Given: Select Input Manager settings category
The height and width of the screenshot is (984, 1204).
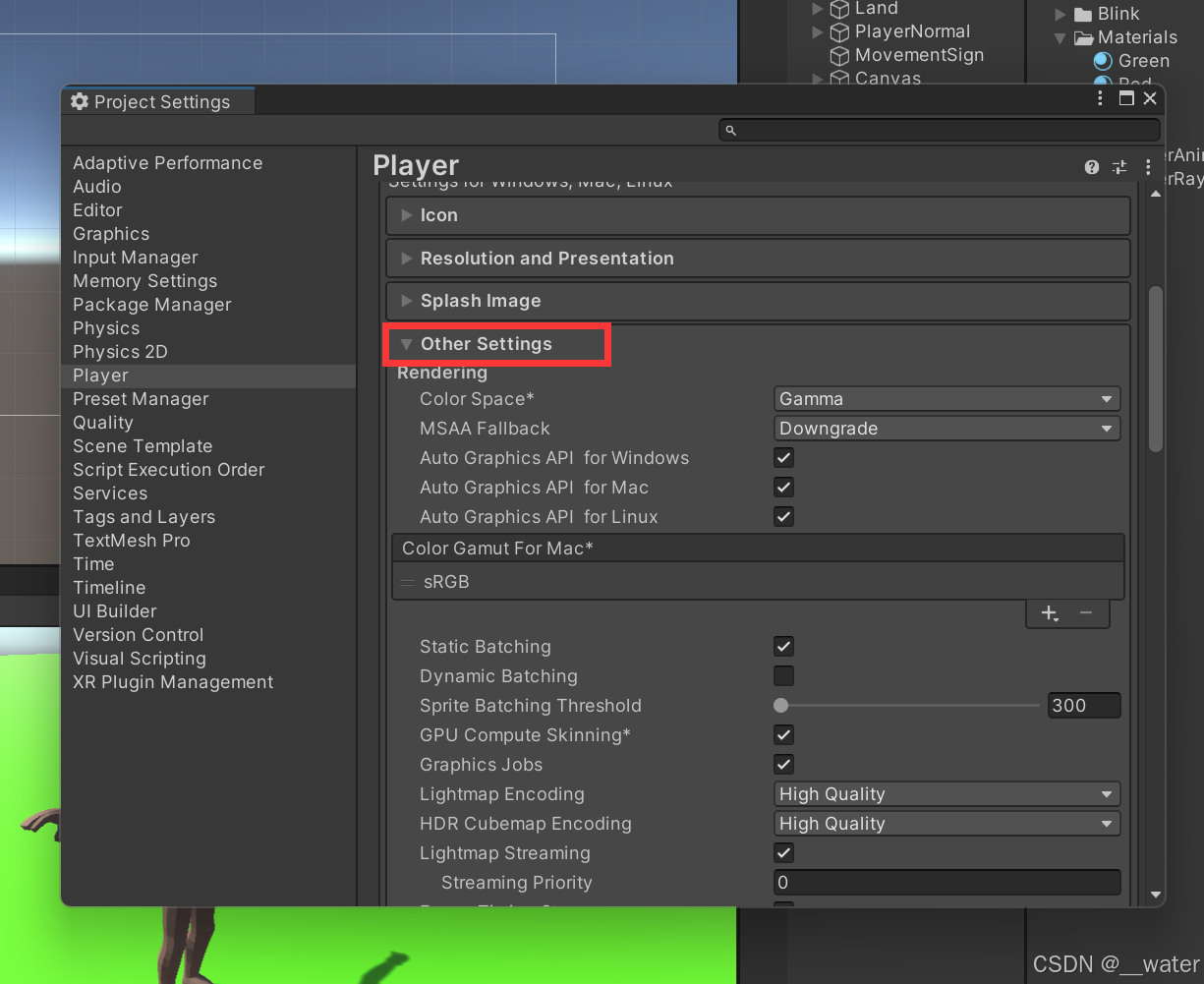Looking at the screenshot, I should 136,258.
